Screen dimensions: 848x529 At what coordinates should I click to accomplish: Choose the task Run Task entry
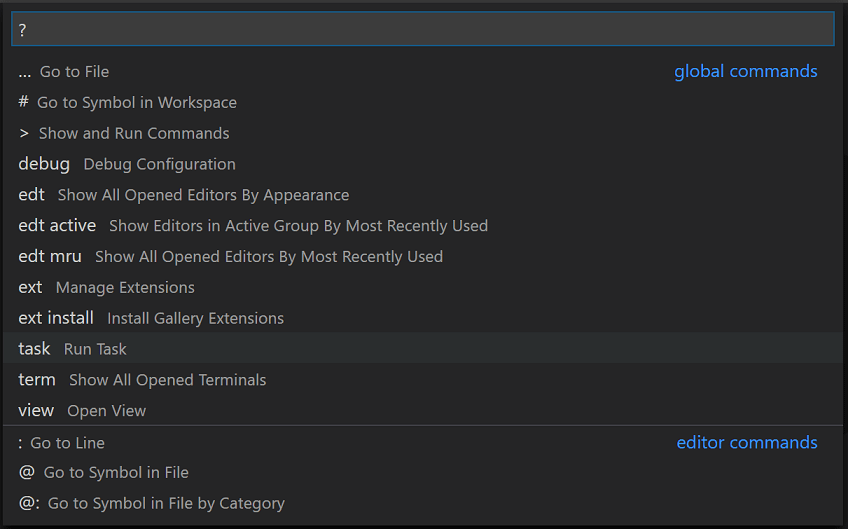[x=72, y=350]
